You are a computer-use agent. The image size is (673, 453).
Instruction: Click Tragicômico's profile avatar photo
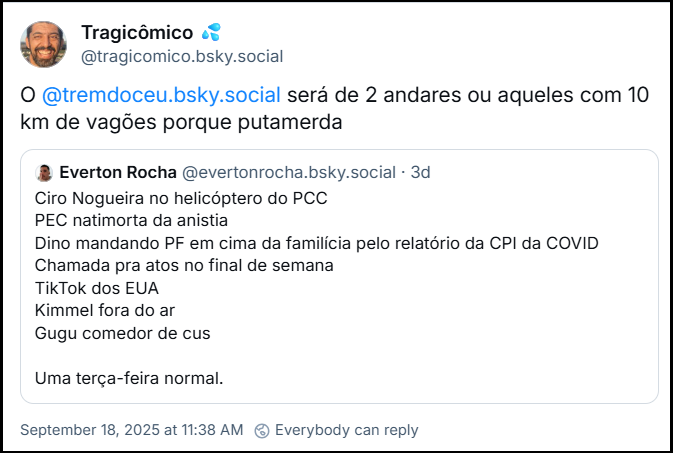click(x=43, y=45)
